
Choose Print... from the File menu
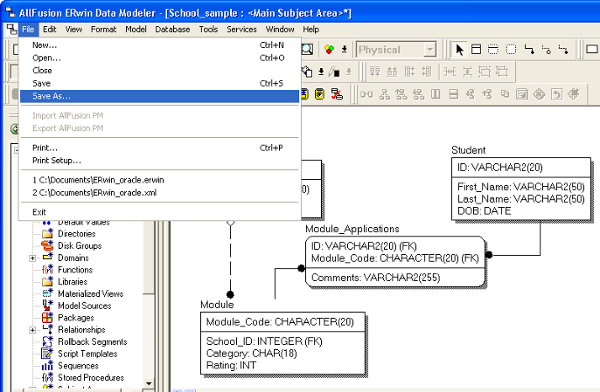click(x=159, y=148)
